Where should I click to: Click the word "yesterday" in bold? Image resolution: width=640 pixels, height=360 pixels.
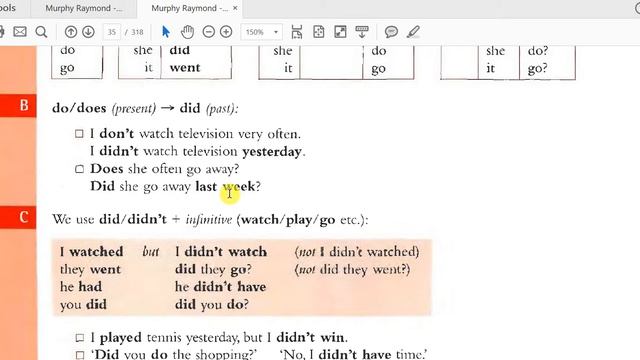272,152
